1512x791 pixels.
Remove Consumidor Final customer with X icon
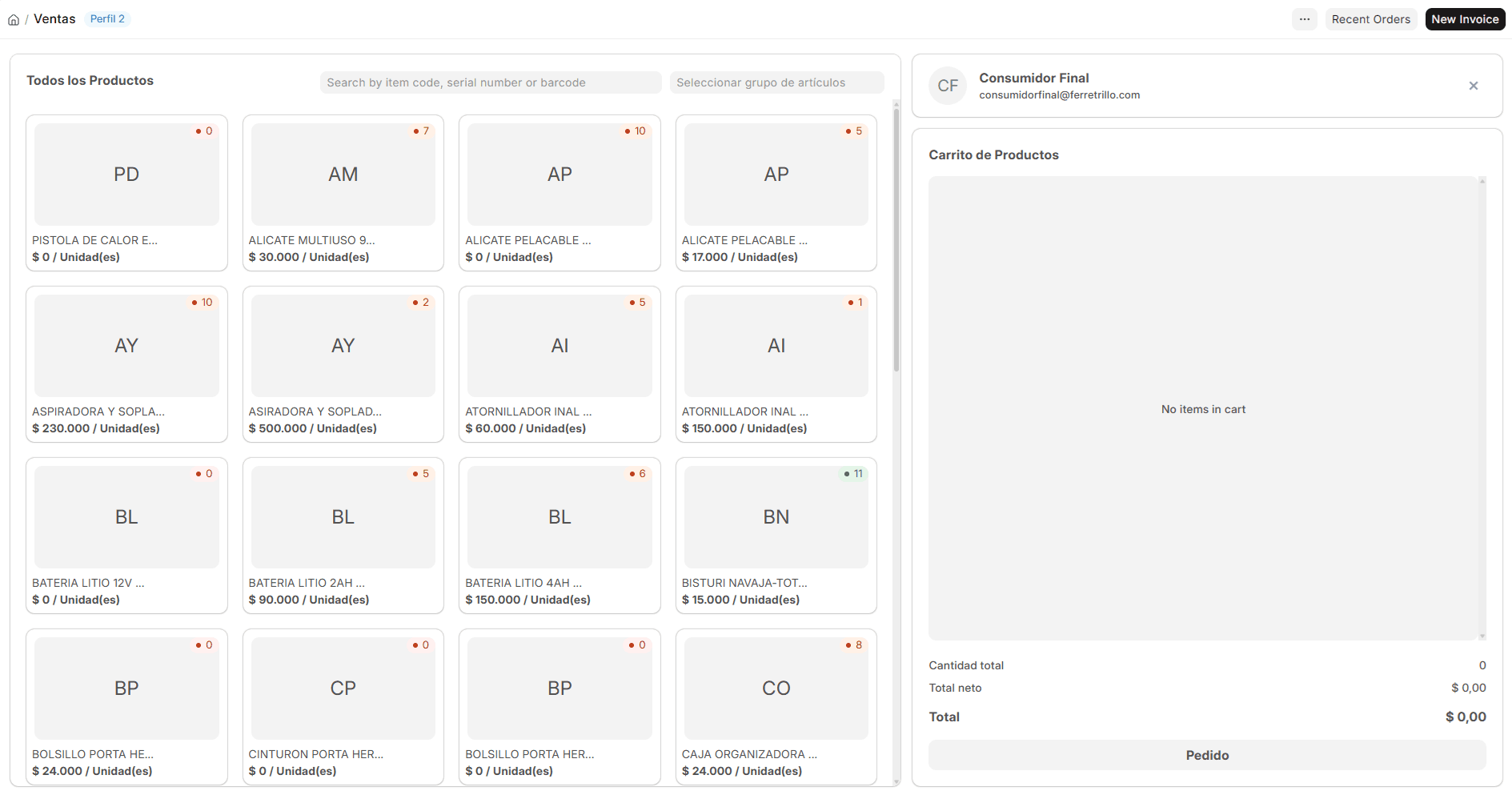1474,86
